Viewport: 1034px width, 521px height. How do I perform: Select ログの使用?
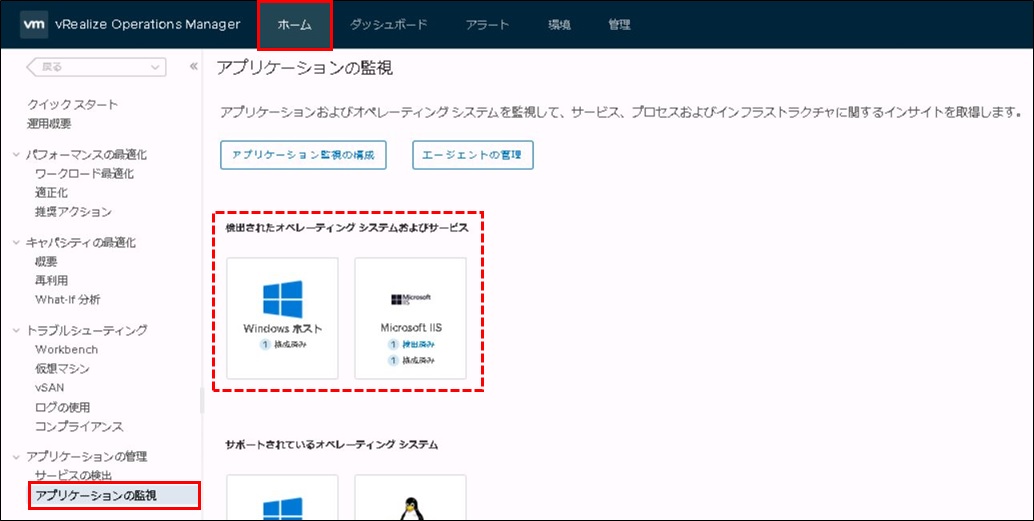point(63,408)
